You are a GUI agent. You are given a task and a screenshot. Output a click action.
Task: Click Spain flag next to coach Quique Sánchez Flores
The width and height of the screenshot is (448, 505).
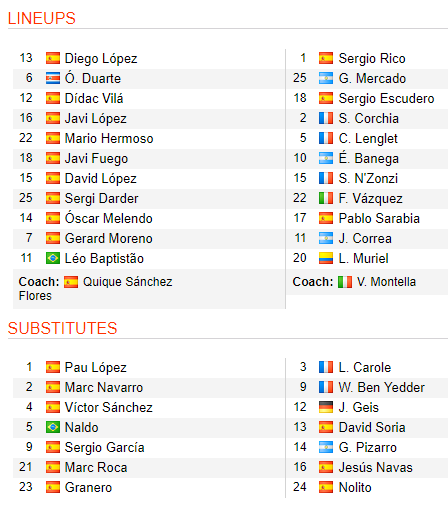click(x=71, y=282)
